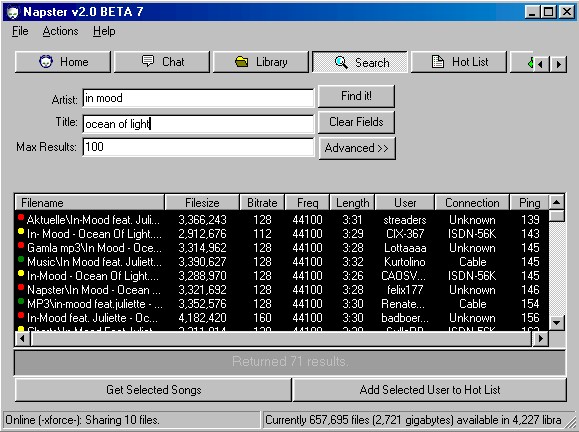Click the 'Online (-xforce-): Sharing 10 files.' status

(131, 420)
